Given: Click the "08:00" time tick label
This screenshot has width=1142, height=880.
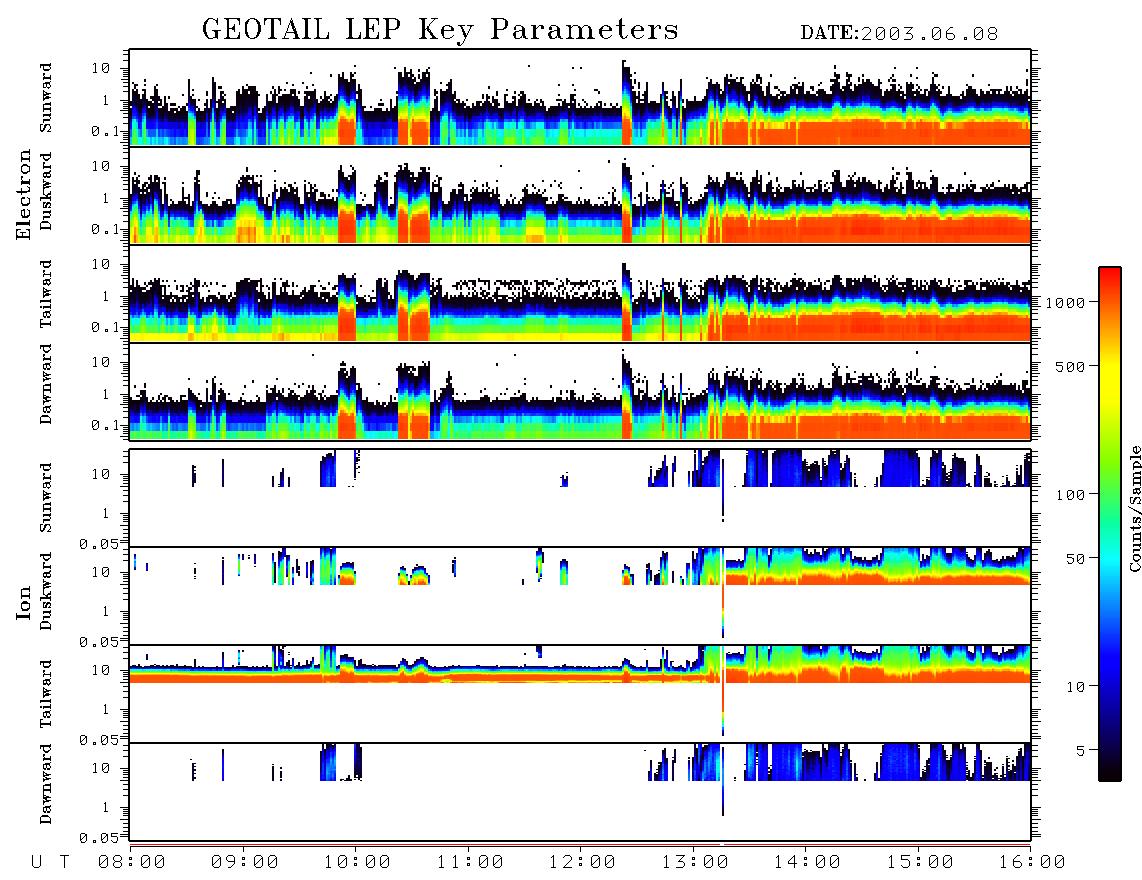Looking at the screenshot, I should click(x=131, y=863).
